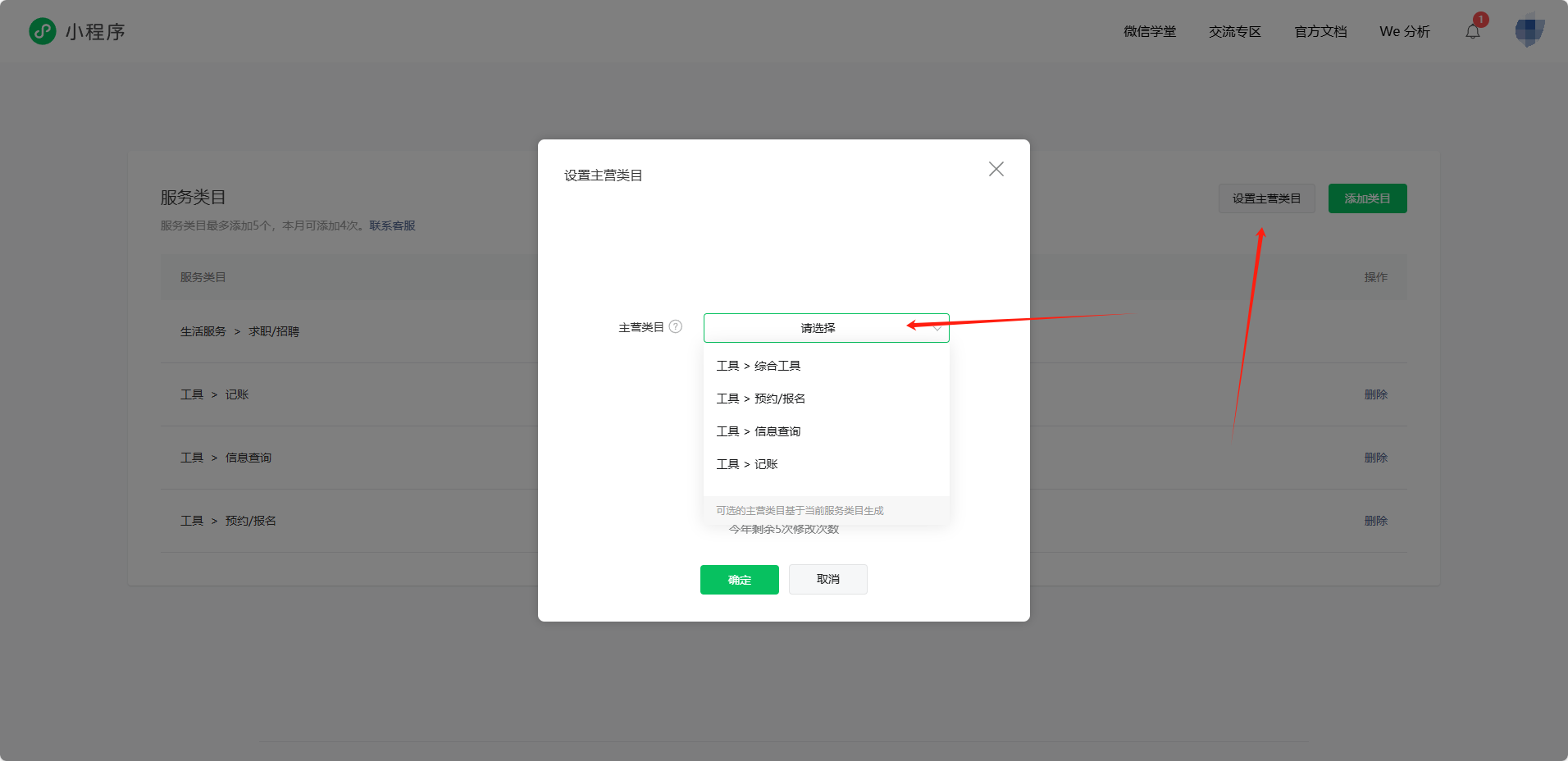Select the 工具 > 综合工具 option
Image resolution: width=1568 pixels, height=761 pixels.
tap(759, 365)
